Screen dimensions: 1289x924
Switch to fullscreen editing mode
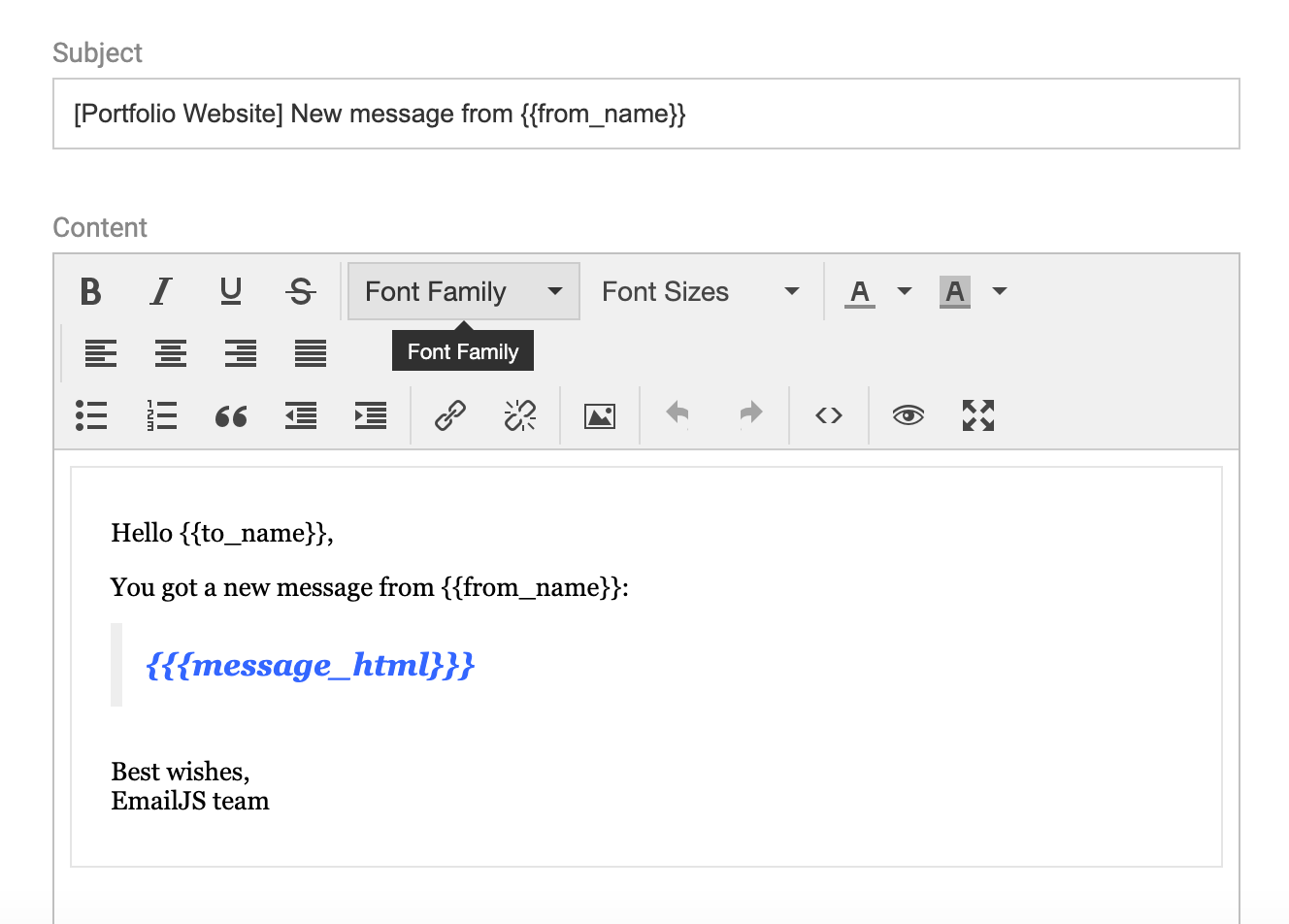pos(977,415)
